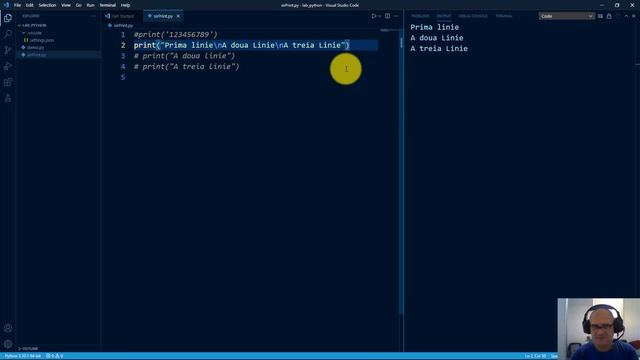Image resolution: width=640 pixels, height=360 pixels.
Task: Open the Testing flask view
Action: pyautogui.click(x=8, y=98)
